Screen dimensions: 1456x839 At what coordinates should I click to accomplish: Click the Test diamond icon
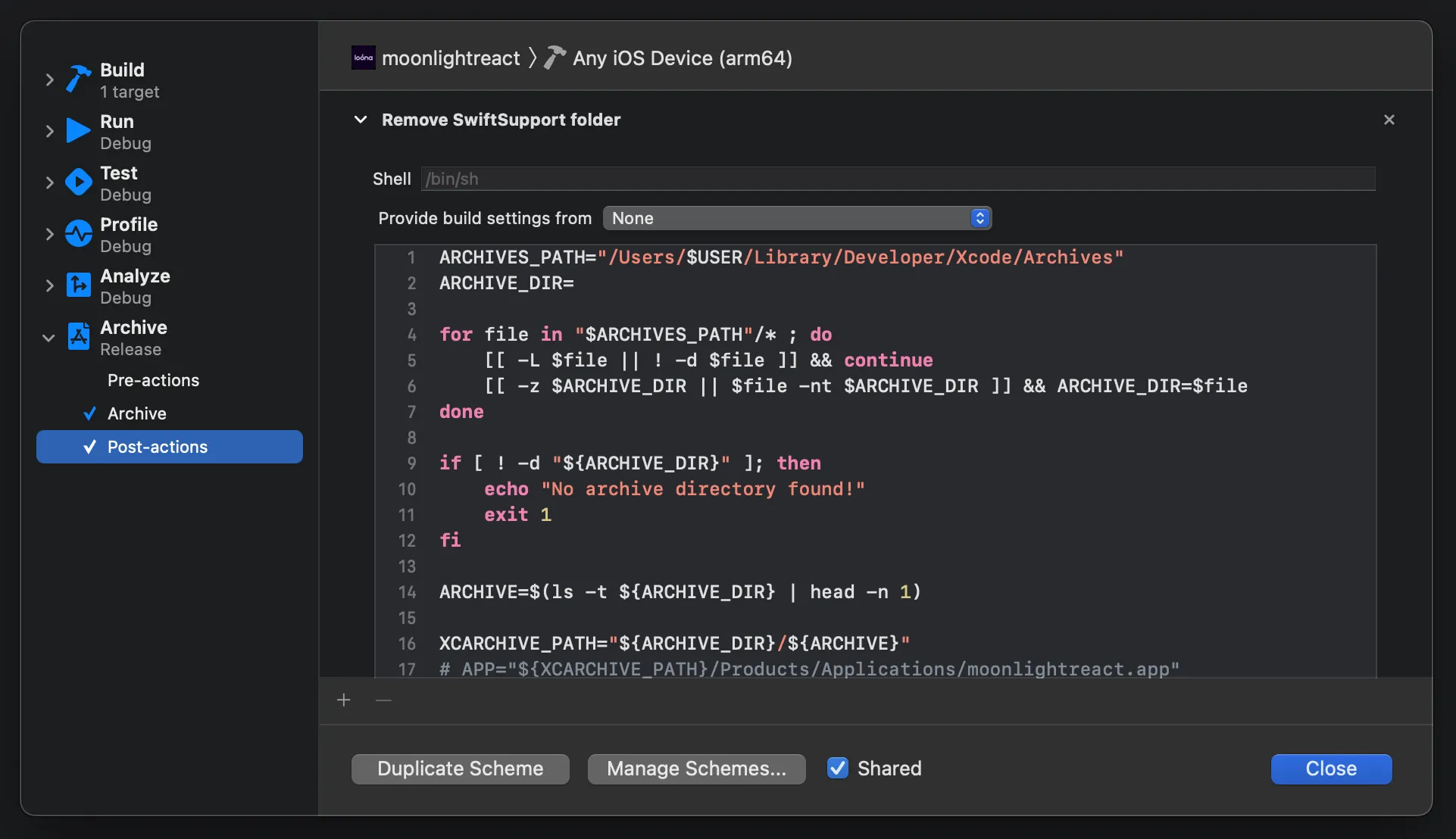point(78,182)
